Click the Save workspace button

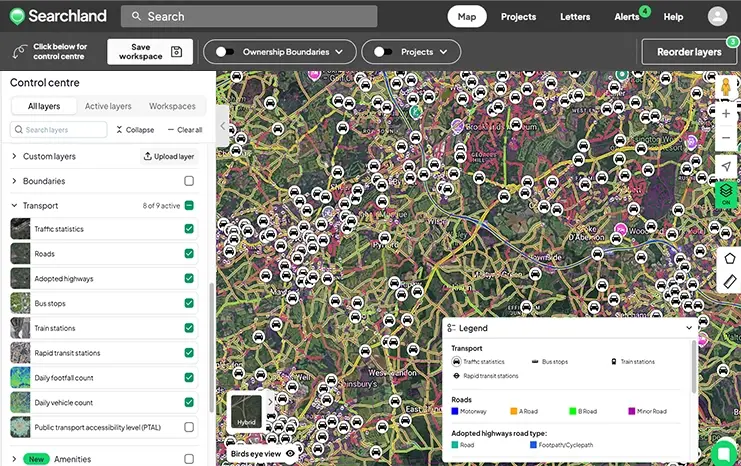tap(150, 52)
